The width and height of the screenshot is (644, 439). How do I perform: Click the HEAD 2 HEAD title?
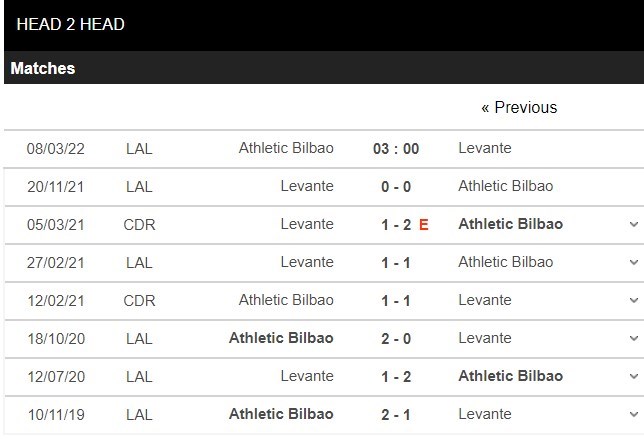[70, 24]
